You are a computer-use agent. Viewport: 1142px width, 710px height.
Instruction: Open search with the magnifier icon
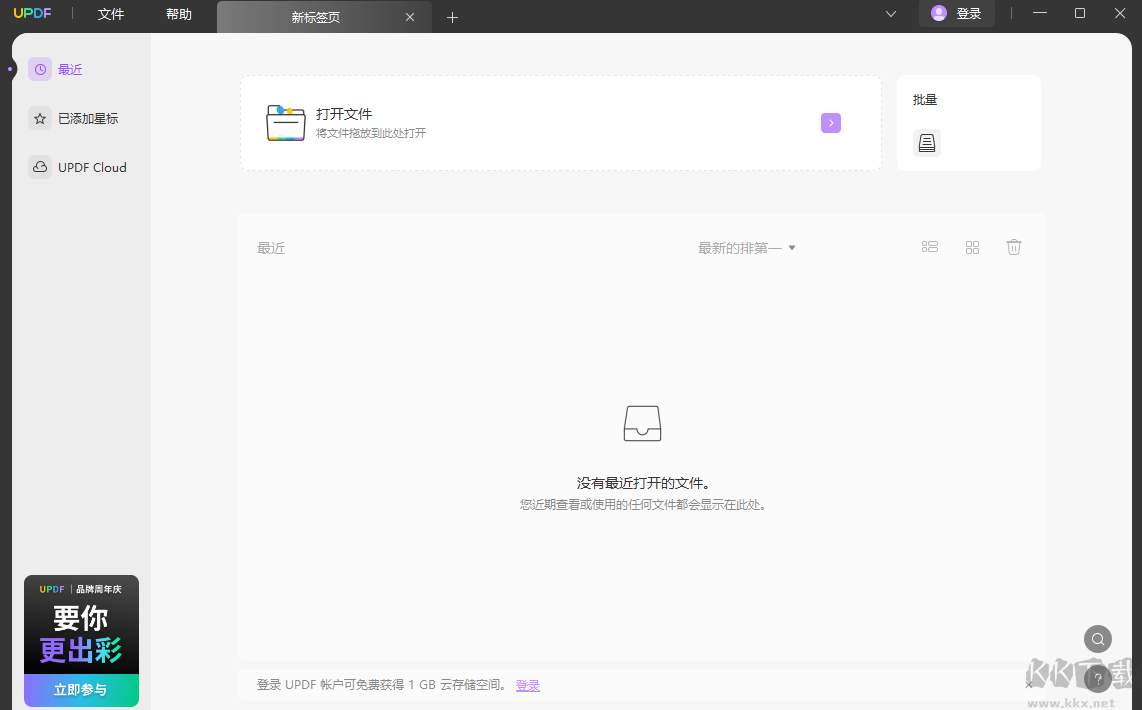1097,639
